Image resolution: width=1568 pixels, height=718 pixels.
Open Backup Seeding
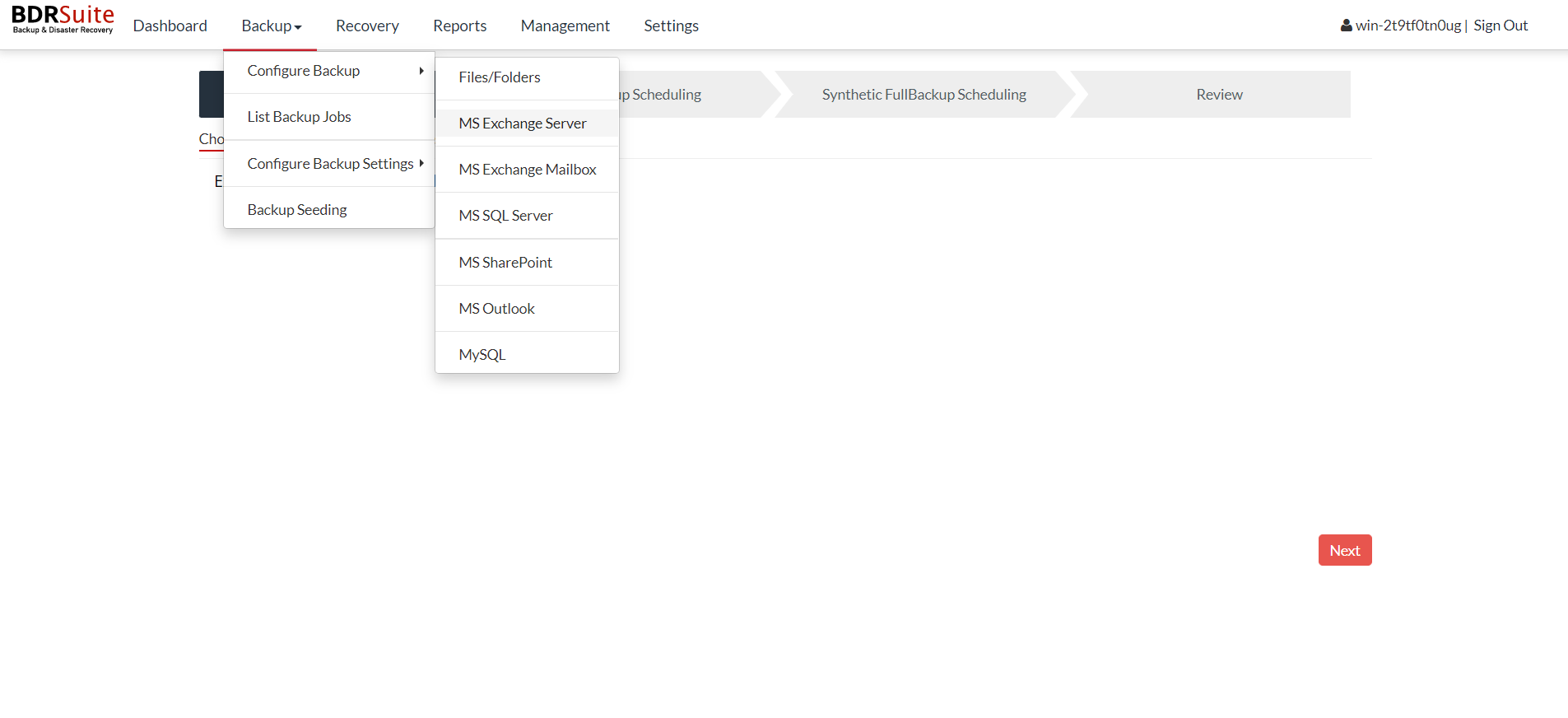[329, 210]
